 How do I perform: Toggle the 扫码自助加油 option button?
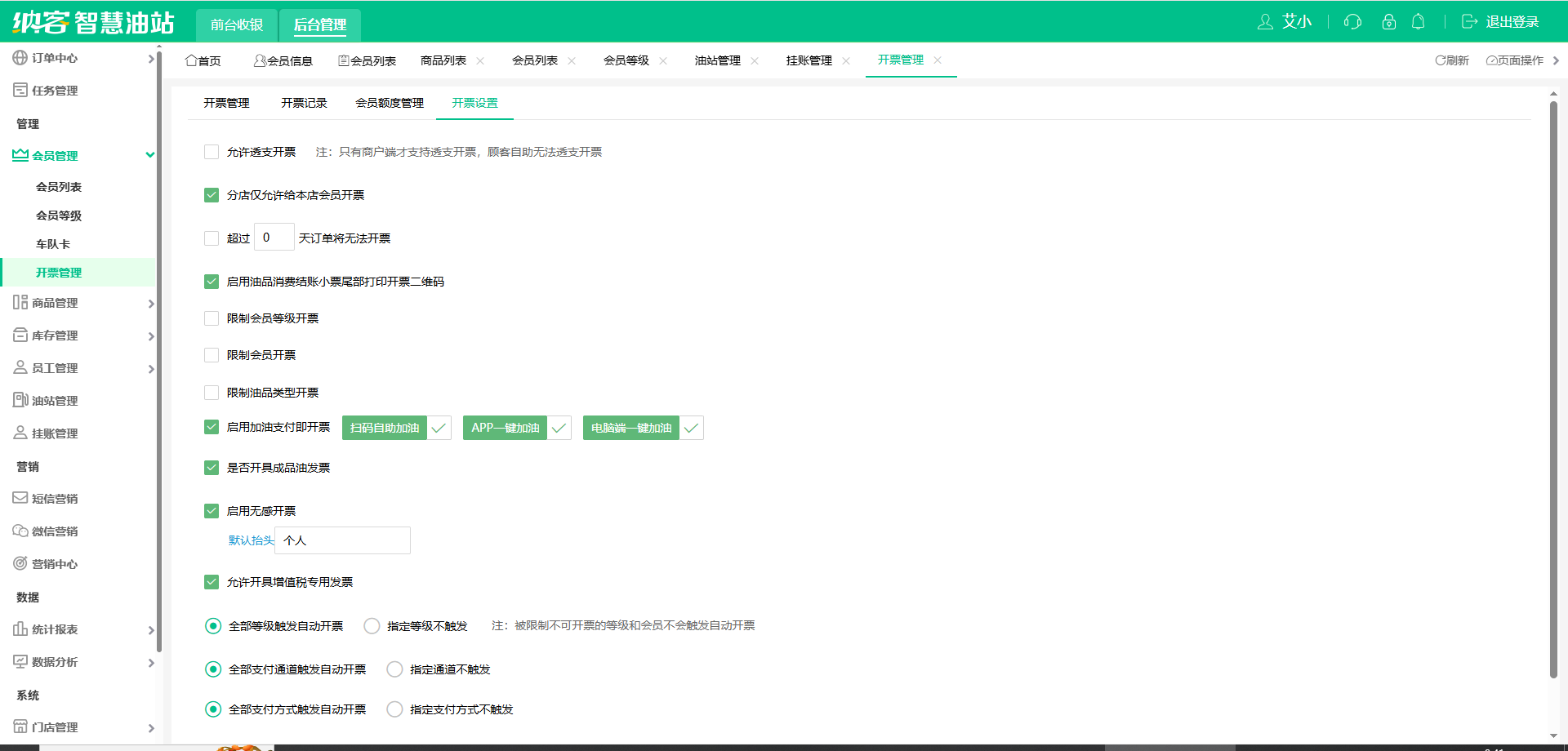(396, 428)
